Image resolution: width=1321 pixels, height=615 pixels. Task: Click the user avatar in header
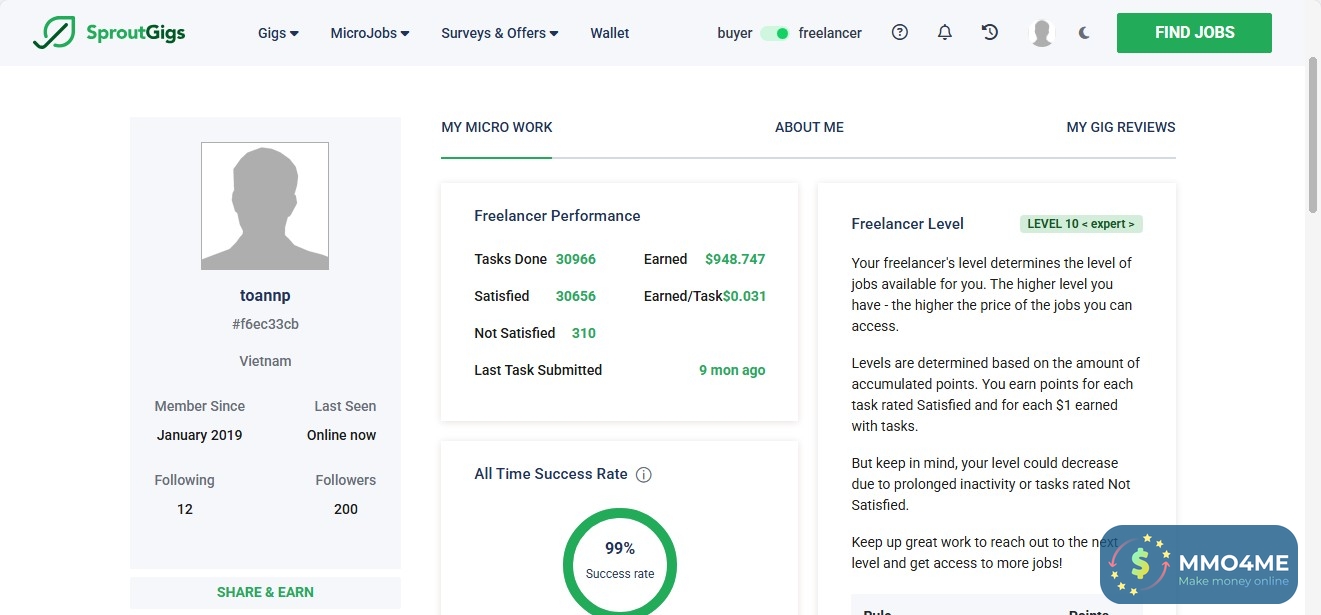tap(1042, 33)
